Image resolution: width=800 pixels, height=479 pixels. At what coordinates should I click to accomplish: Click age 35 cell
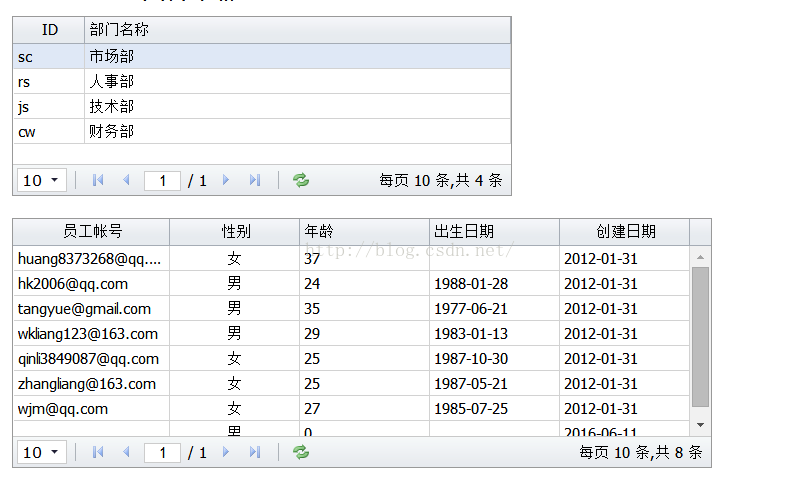365,308
